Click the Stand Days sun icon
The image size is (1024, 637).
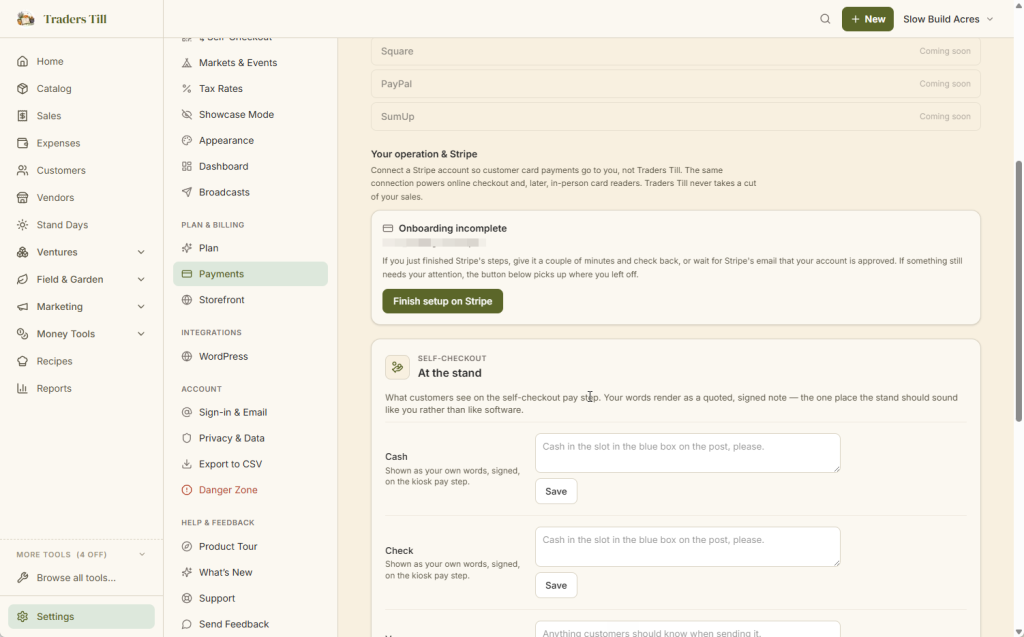pos(23,225)
